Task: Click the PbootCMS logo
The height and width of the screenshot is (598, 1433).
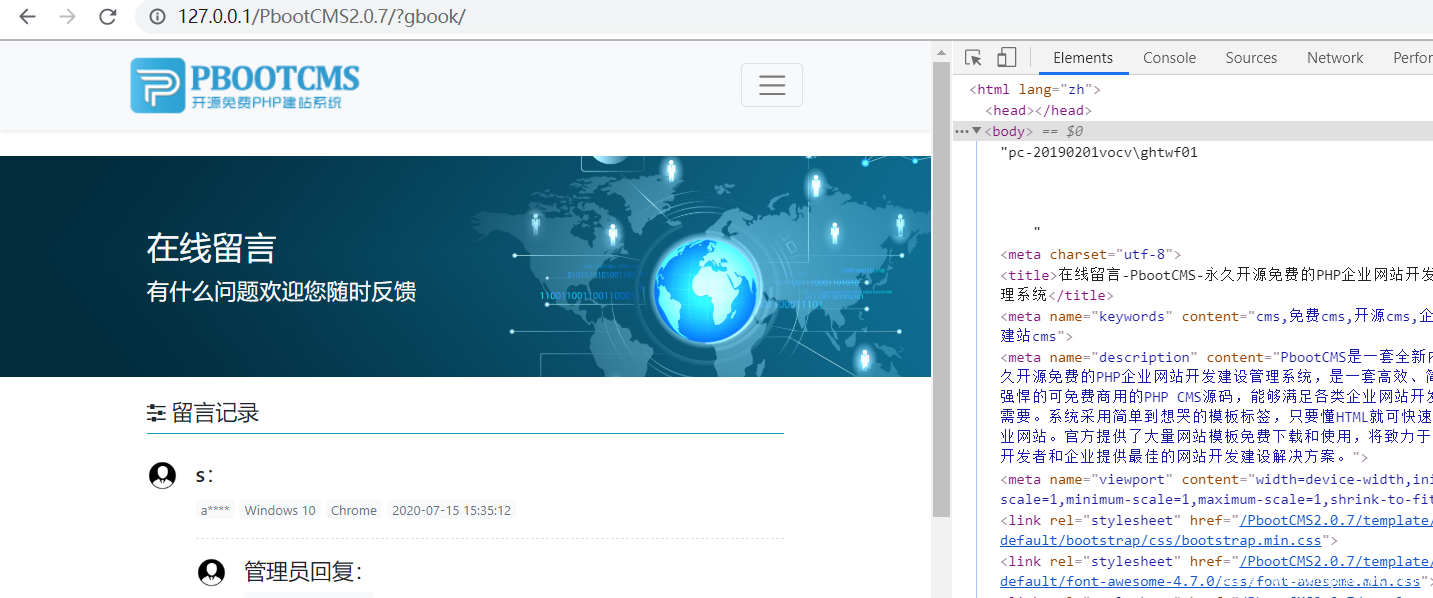Action: coord(245,85)
